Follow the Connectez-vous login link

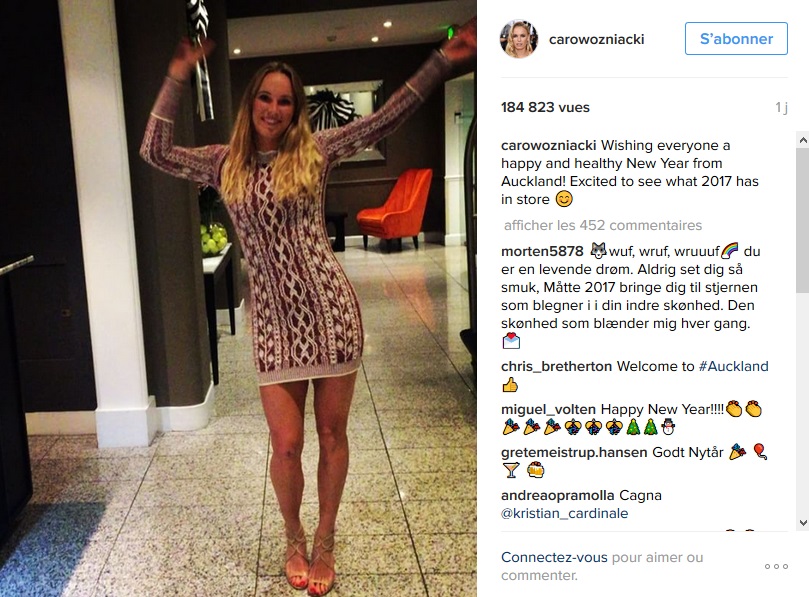[x=554, y=557]
